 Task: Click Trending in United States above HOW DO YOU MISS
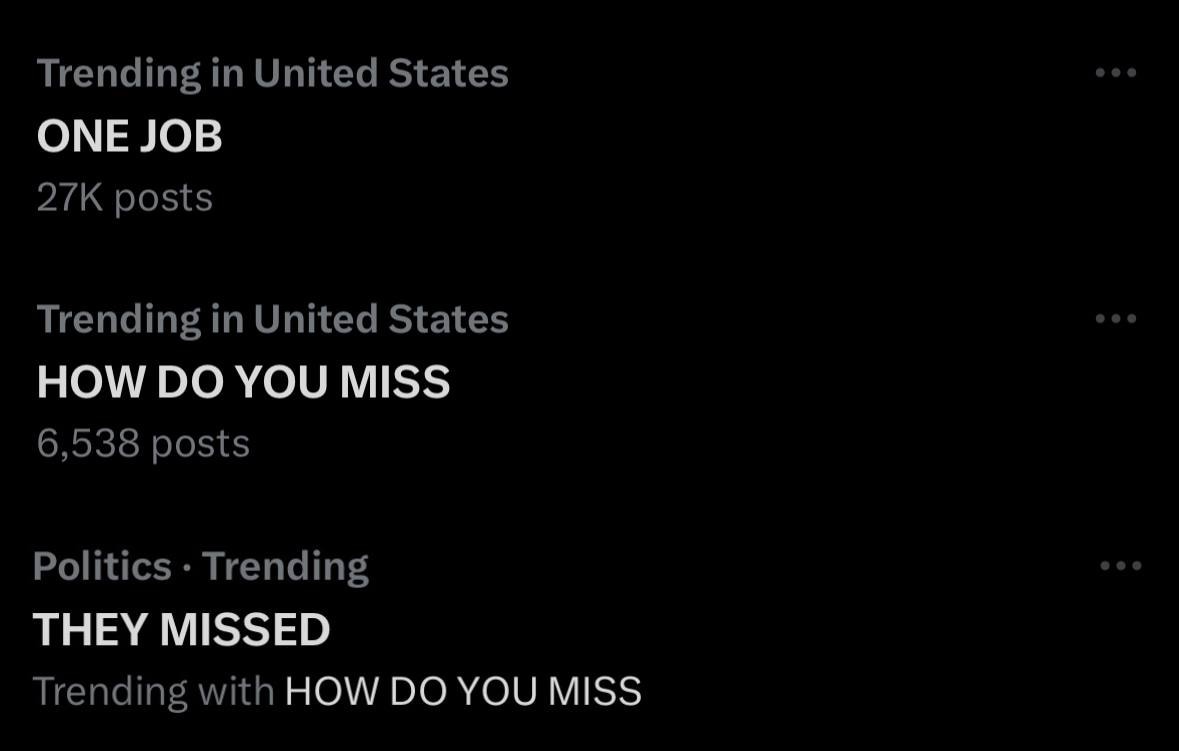pos(272,319)
